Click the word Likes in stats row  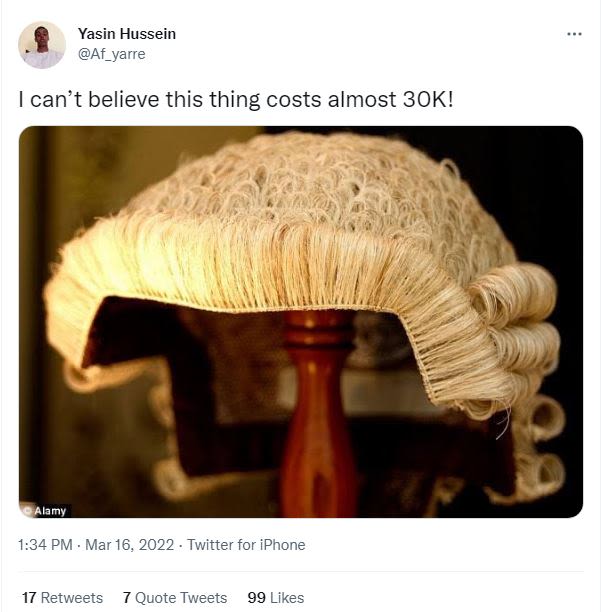(287, 598)
